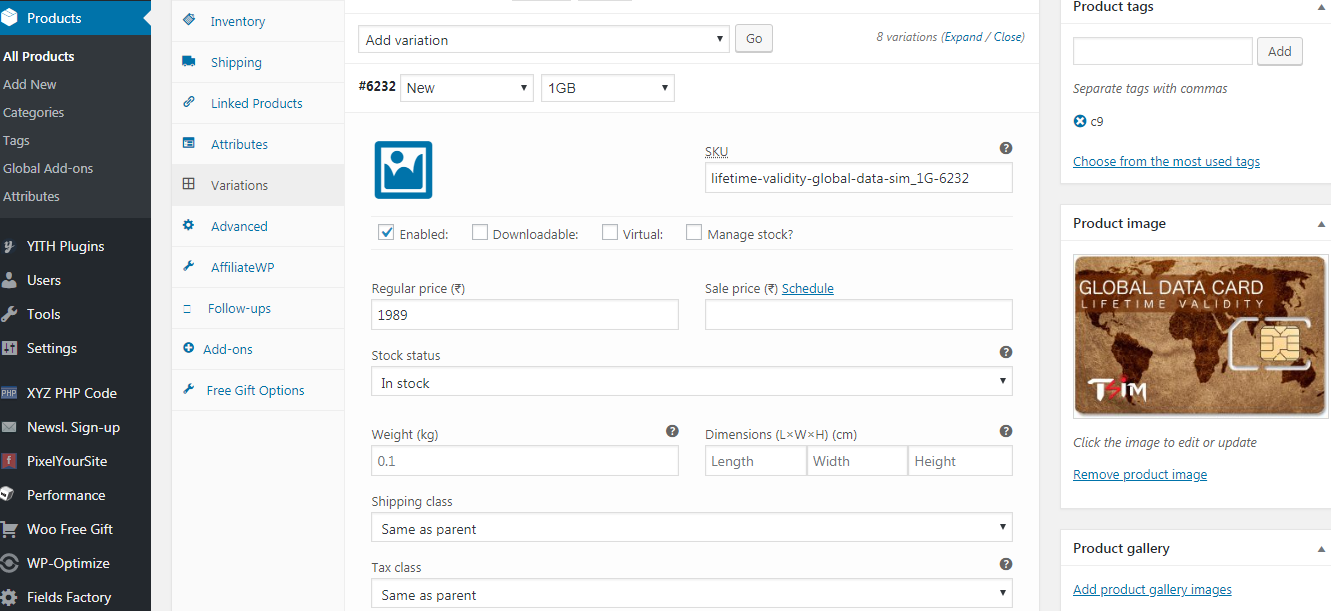Click the SKU input field
The width and height of the screenshot is (1331, 611).
coord(859,178)
